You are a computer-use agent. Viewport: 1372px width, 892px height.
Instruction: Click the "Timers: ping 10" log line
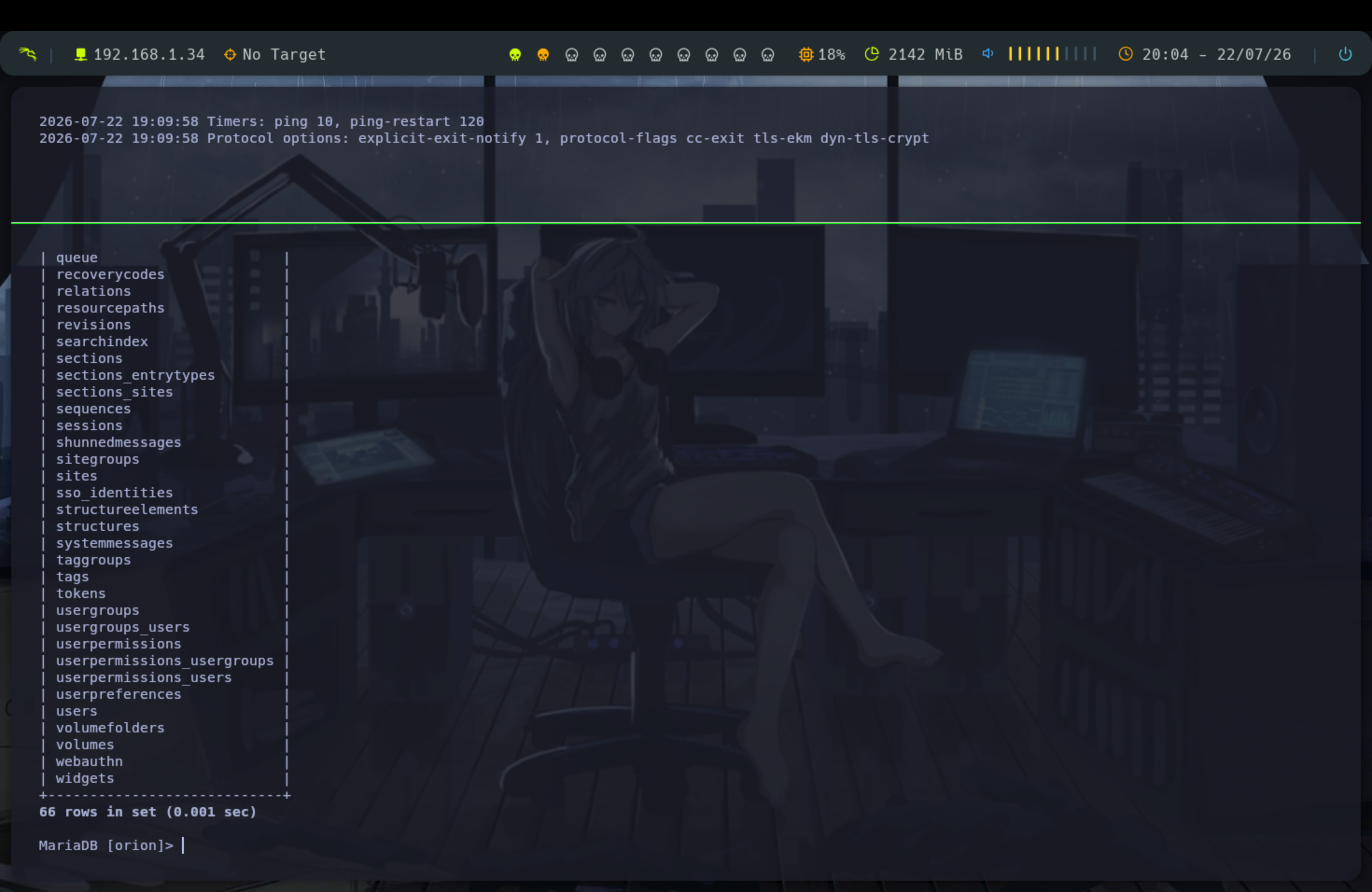coord(262,122)
